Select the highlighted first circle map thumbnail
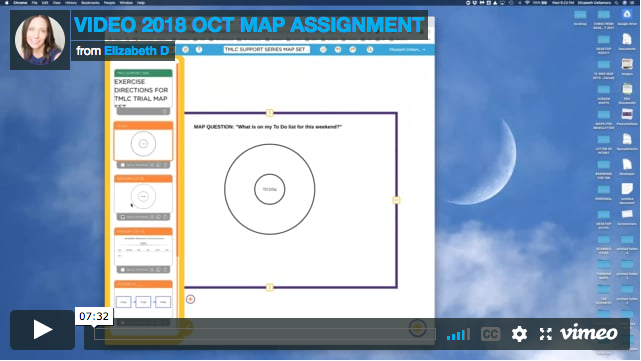641x361 pixels. [143, 141]
